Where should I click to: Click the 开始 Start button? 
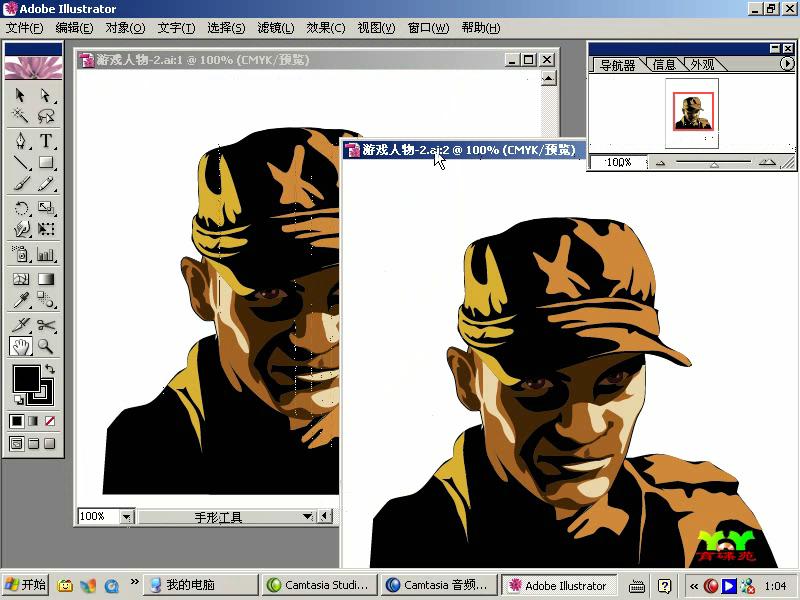click(24, 585)
